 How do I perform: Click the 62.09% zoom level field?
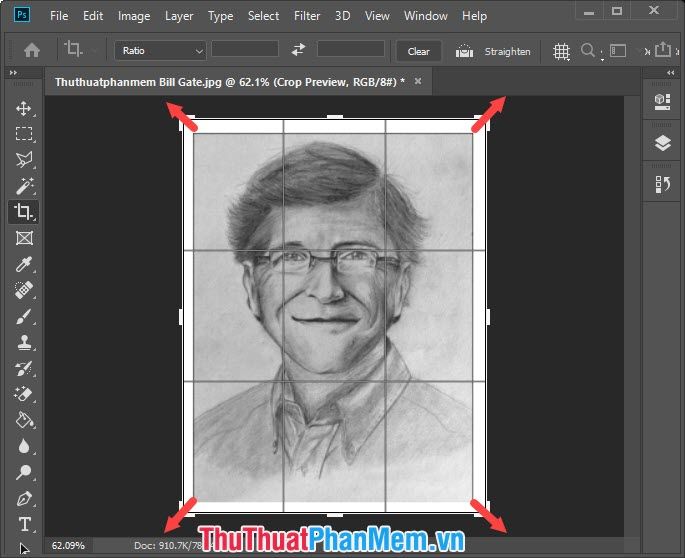pyautogui.click(x=68, y=545)
